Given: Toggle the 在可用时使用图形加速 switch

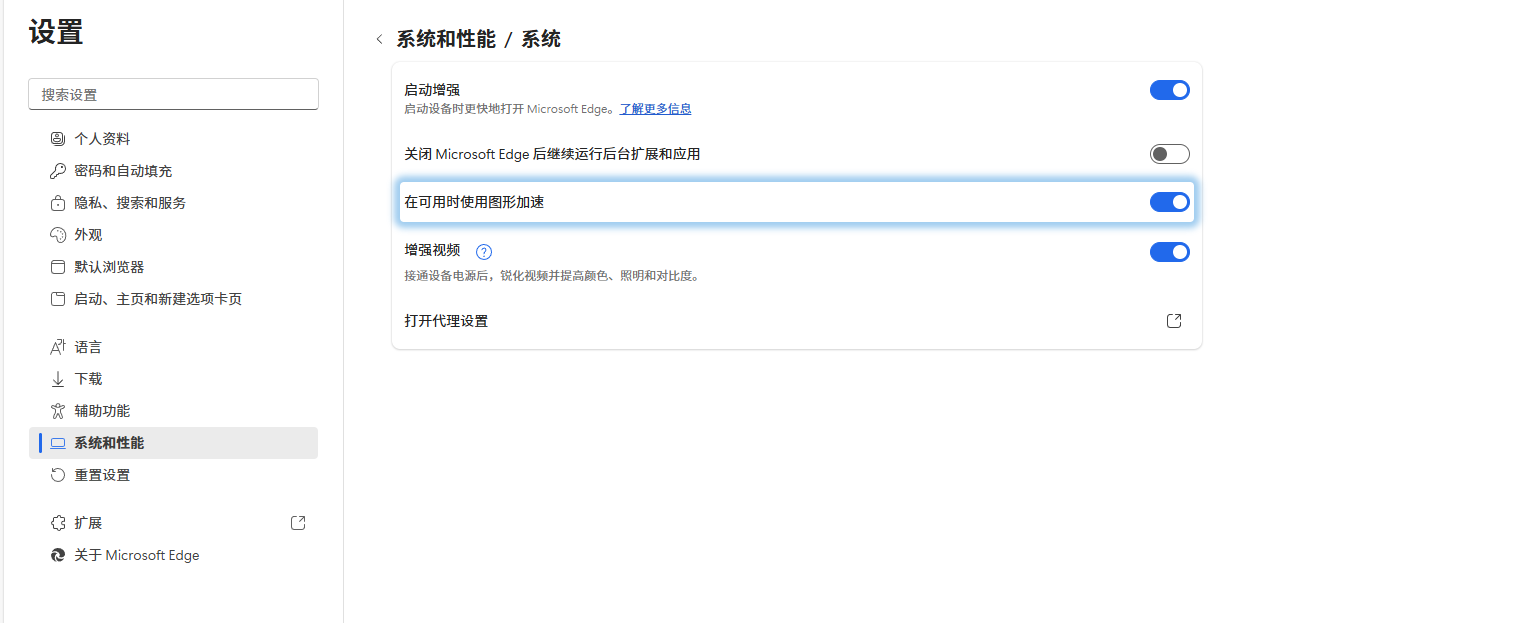Looking at the screenshot, I should pyautogui.click(x=1169, y=202).
